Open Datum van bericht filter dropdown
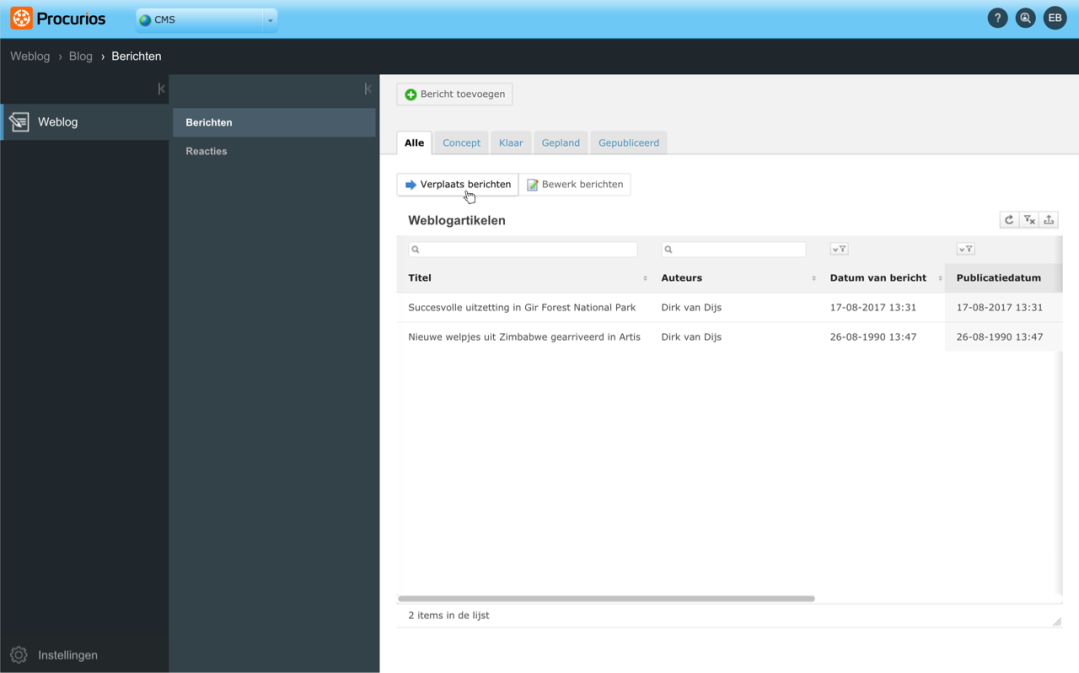 (x=839, y=249)
